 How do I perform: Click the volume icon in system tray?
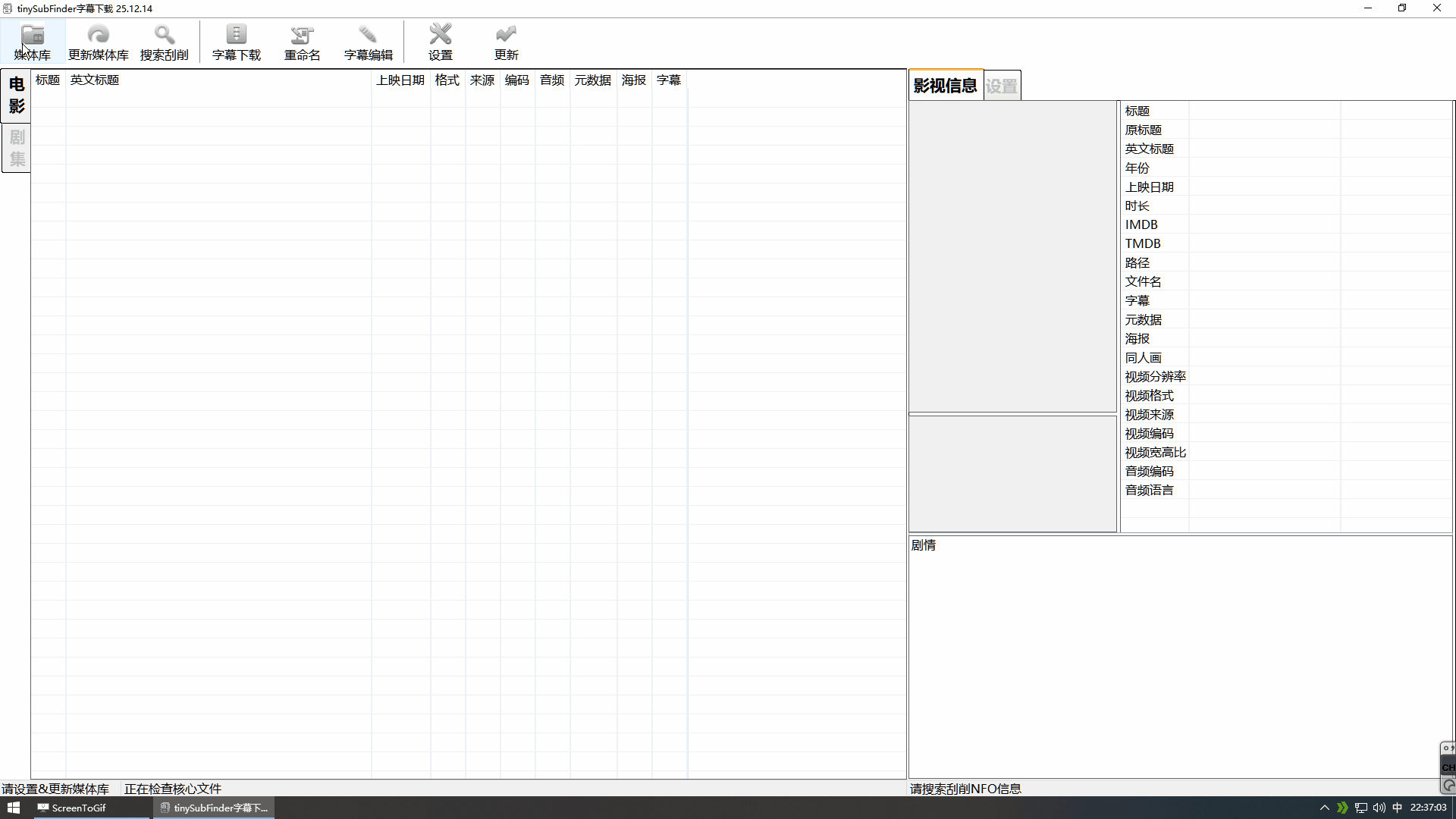(1379, 808)
